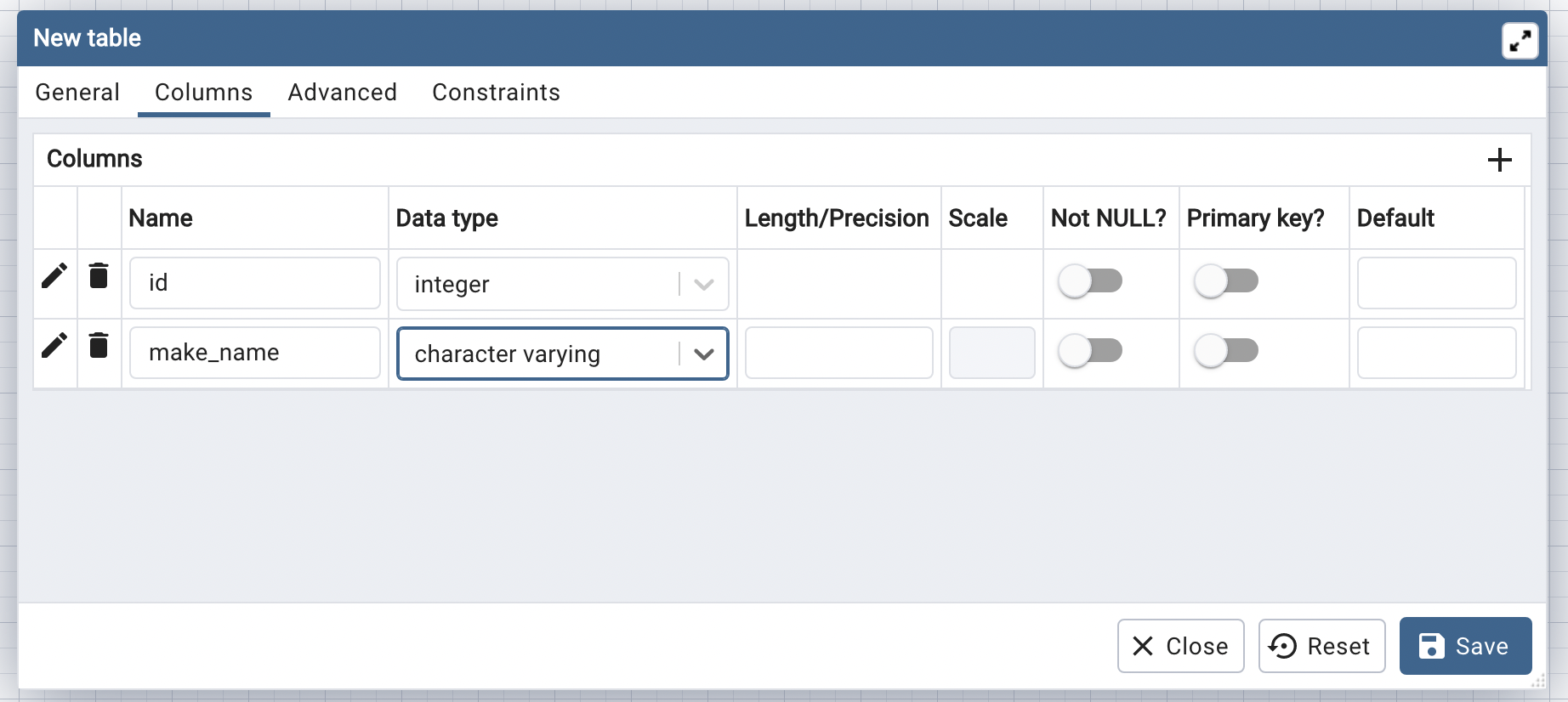
Task: Switch to the General tab
Action: point(77,93)
